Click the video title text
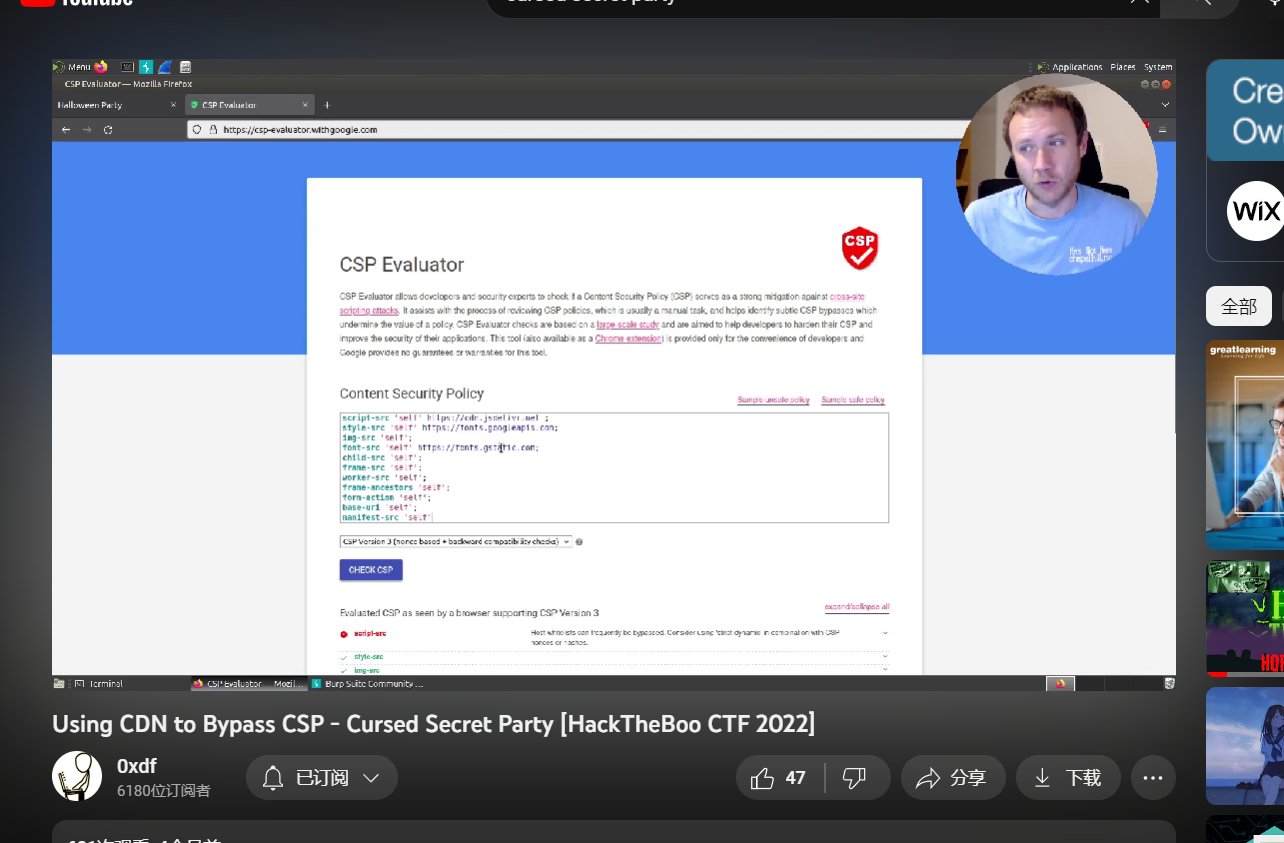 coord(433,724)
